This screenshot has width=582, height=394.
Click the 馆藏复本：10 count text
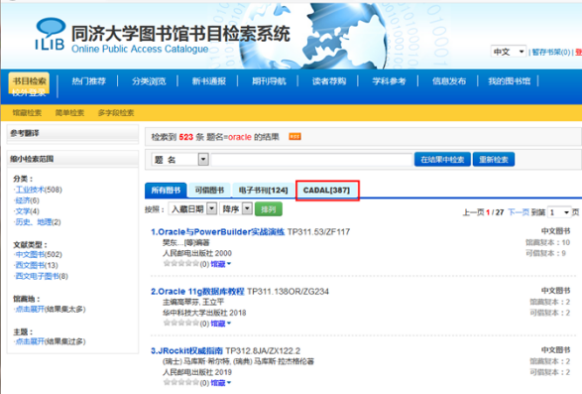548,242
